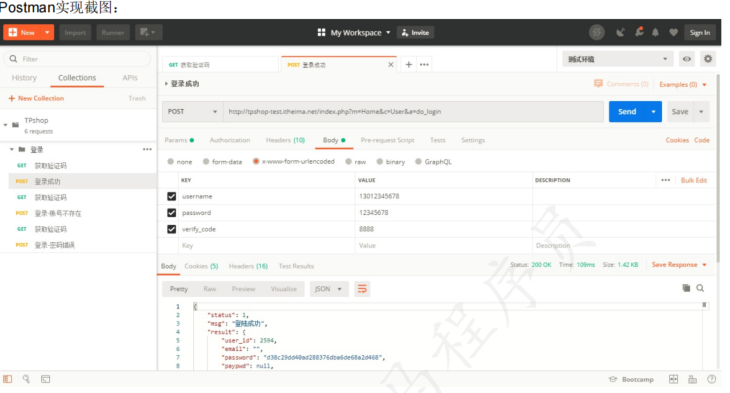Screen dimensions: 730x393
Task: Toggle word wrap icon in response toolbar
Action: pyautogui.click(x=362, y=289)
